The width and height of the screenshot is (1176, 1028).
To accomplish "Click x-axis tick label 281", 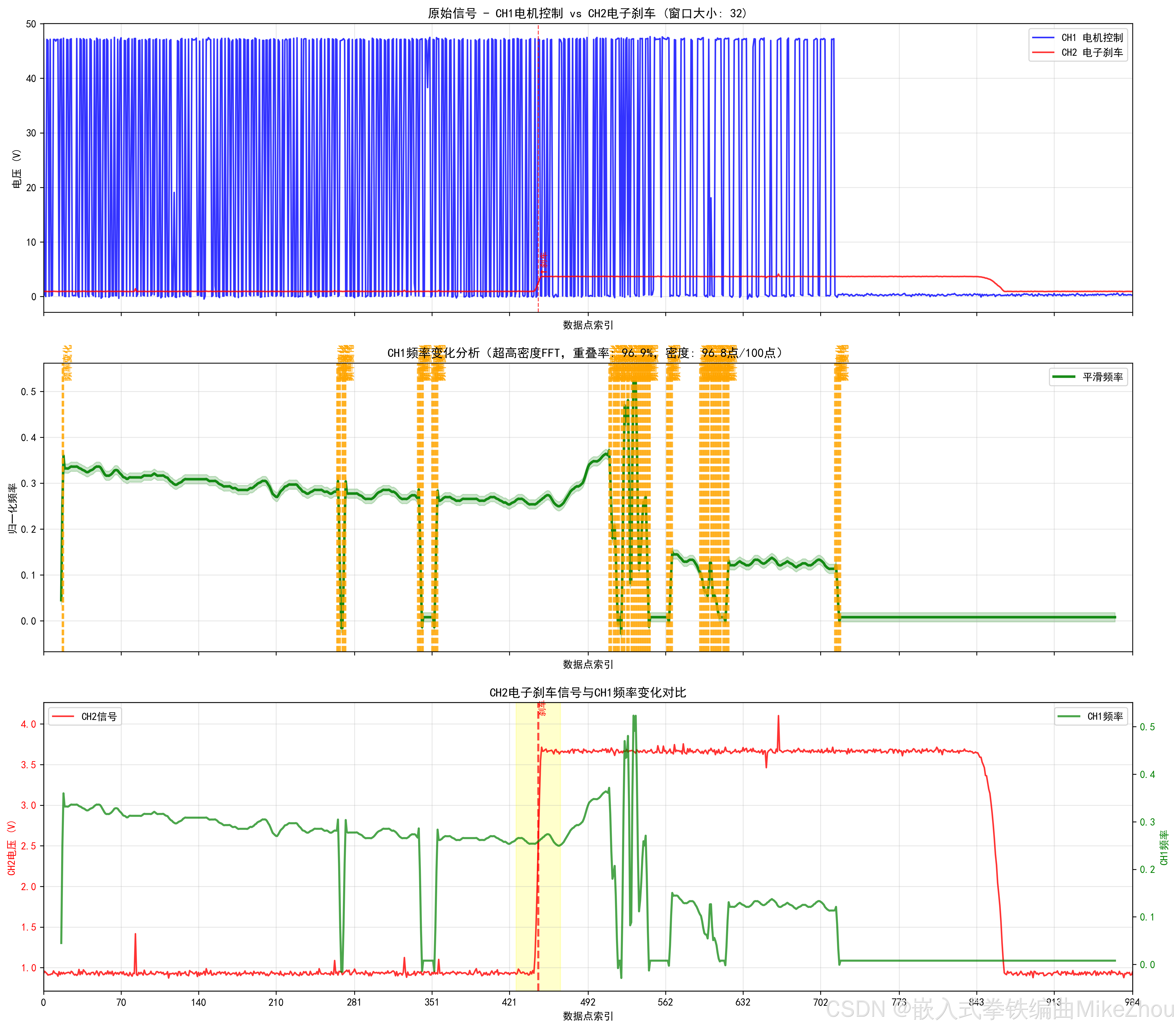I will tap(354, 1002).
